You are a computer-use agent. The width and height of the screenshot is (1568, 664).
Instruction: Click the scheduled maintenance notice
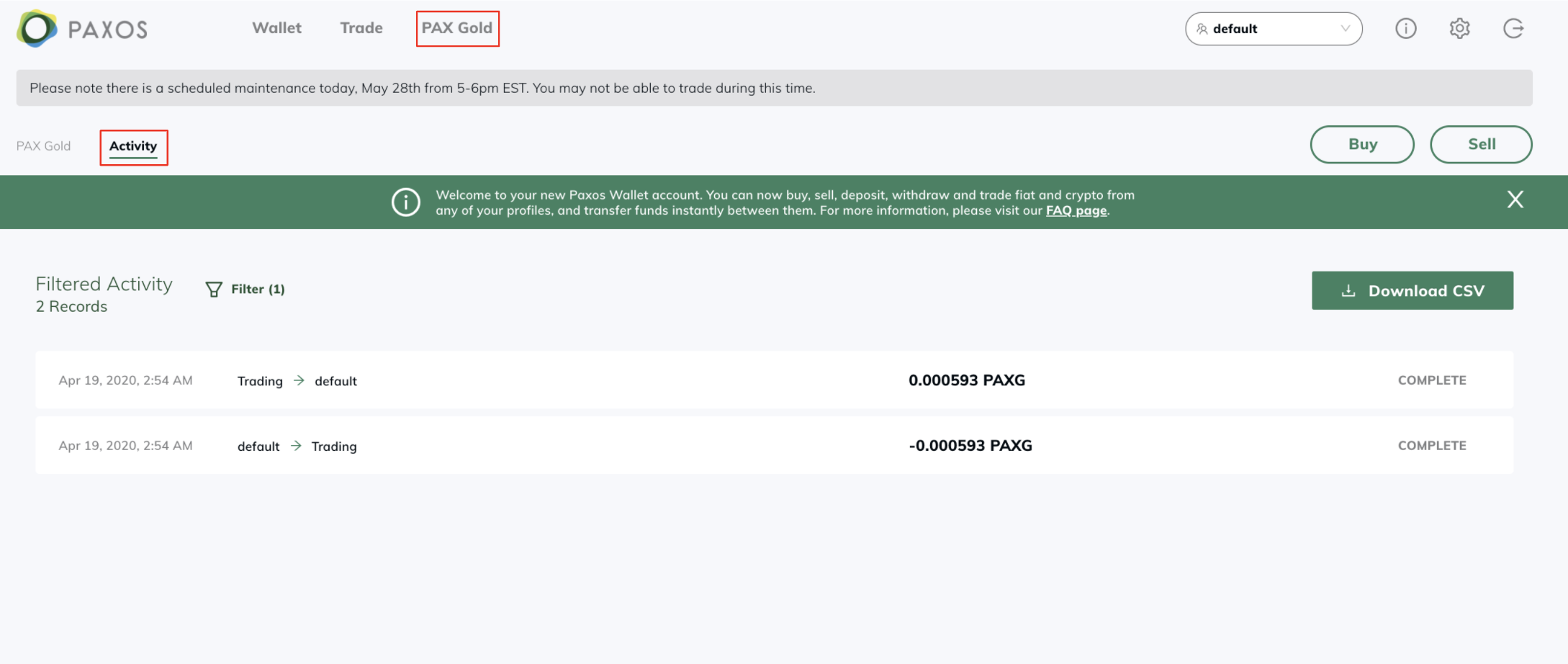774,88
